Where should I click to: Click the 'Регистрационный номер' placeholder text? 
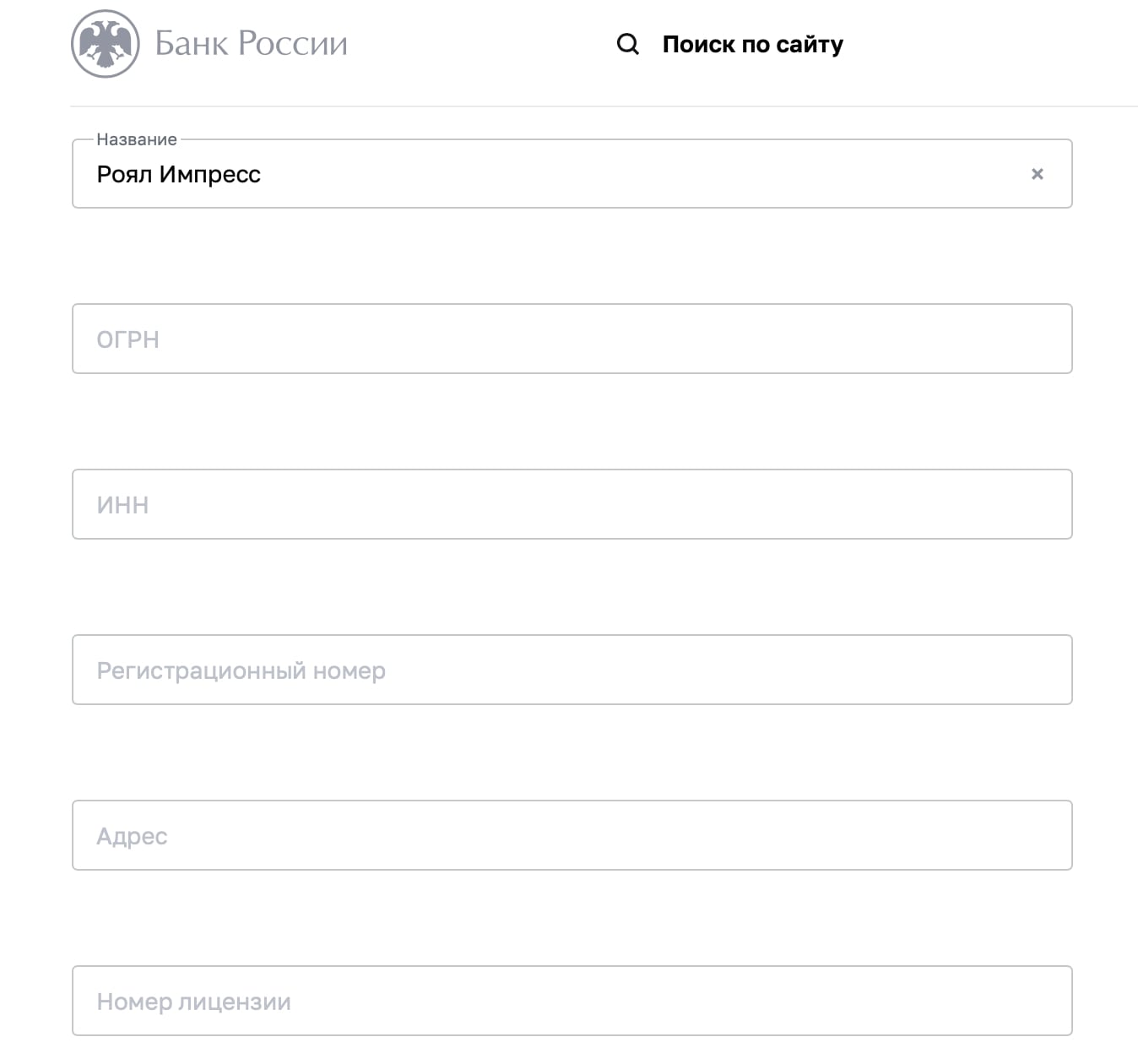point(241,671)
